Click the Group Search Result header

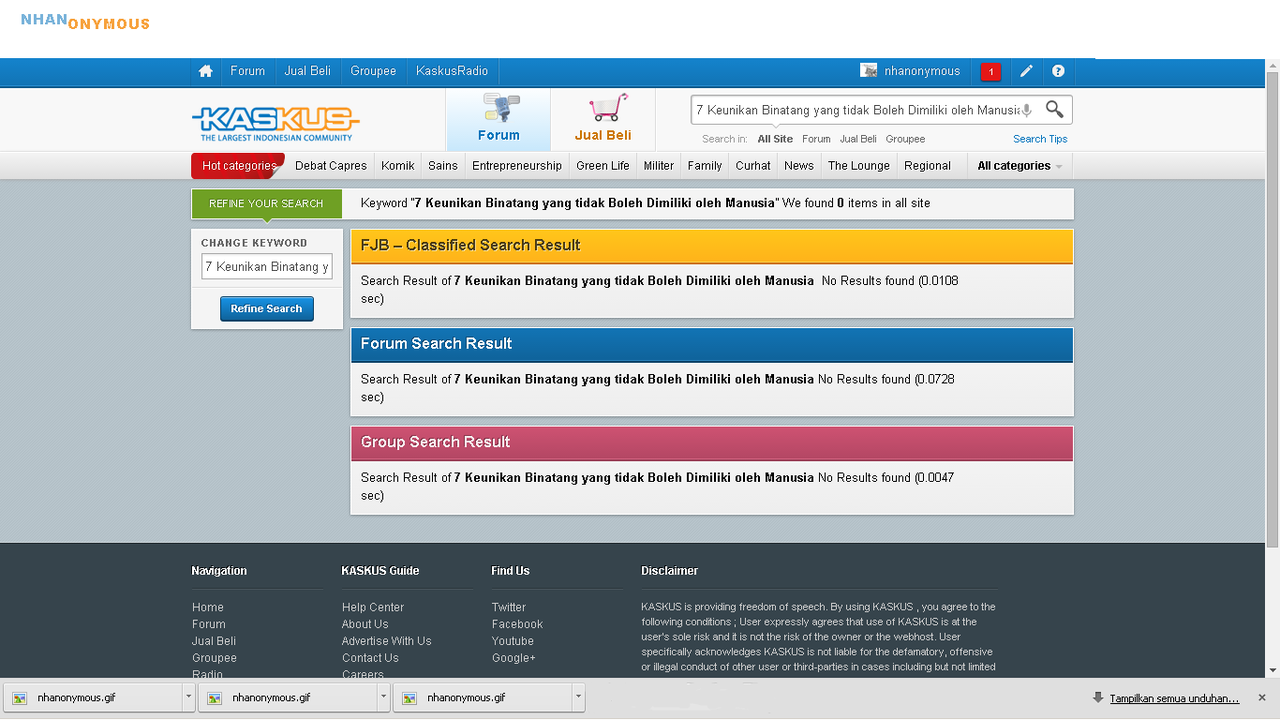712,443
